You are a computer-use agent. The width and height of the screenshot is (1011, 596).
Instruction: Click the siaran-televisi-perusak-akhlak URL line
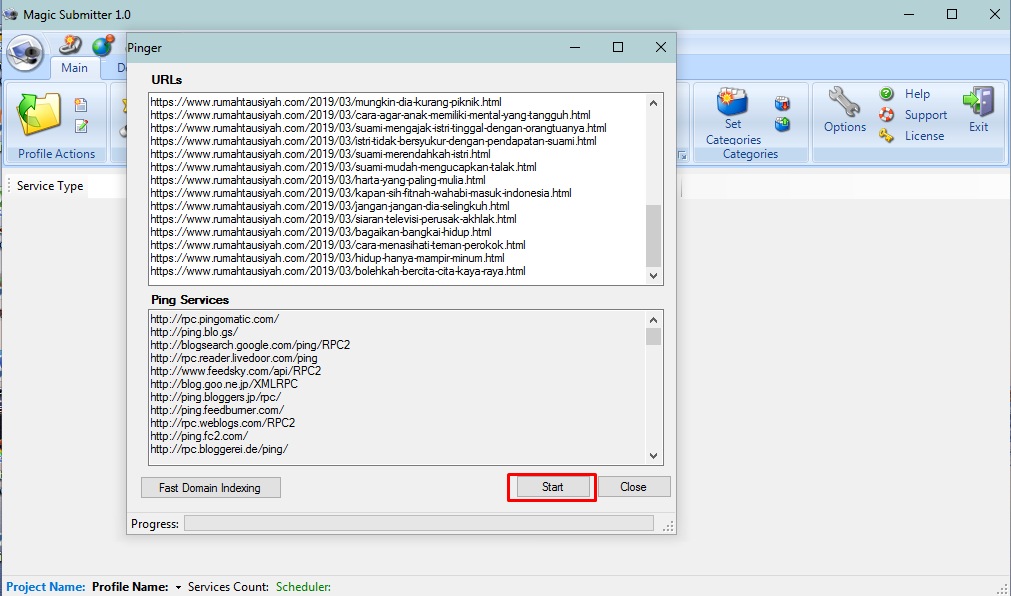pos(333,219)
